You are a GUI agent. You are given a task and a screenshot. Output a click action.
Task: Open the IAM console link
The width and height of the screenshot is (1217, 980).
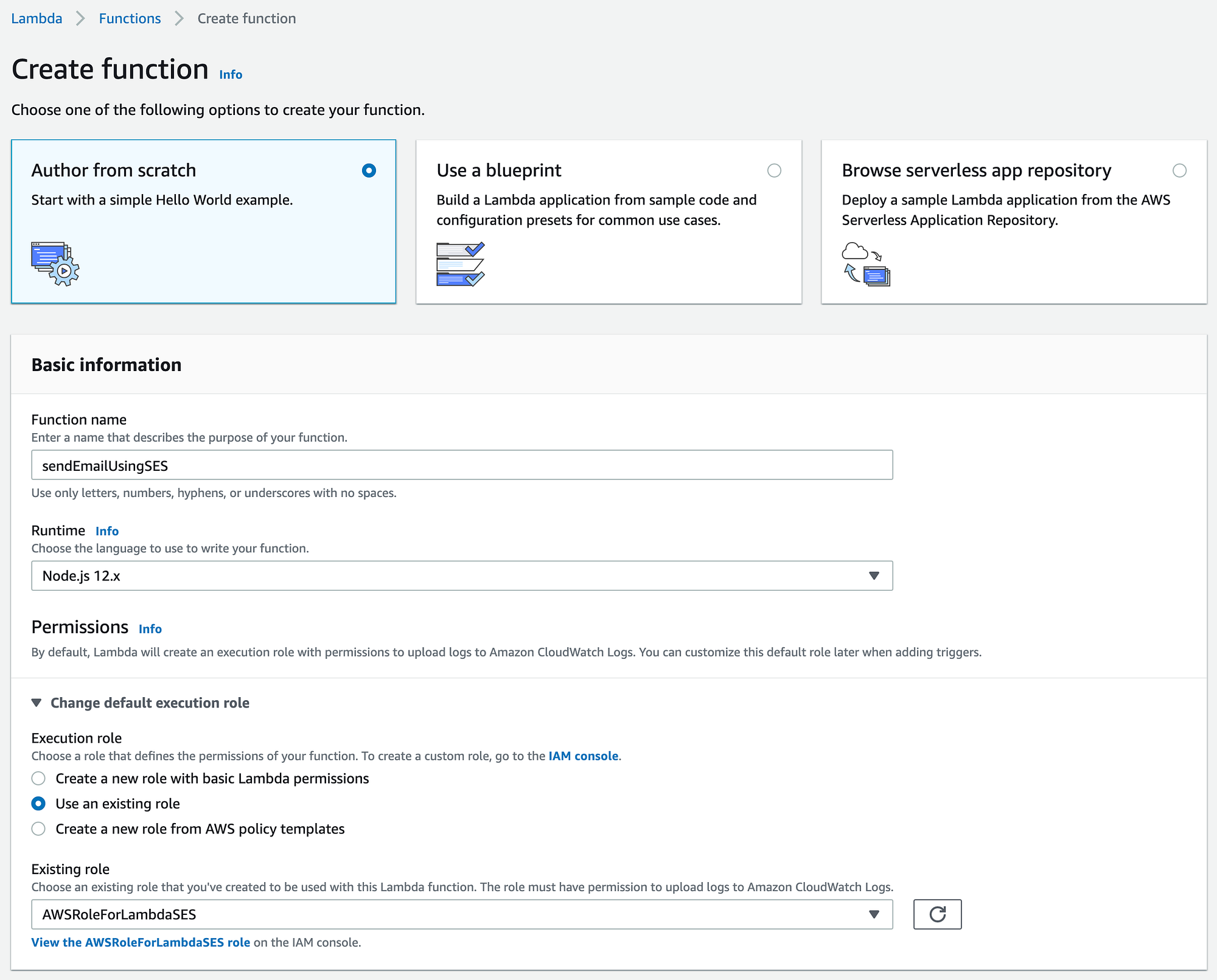(582, 756)
